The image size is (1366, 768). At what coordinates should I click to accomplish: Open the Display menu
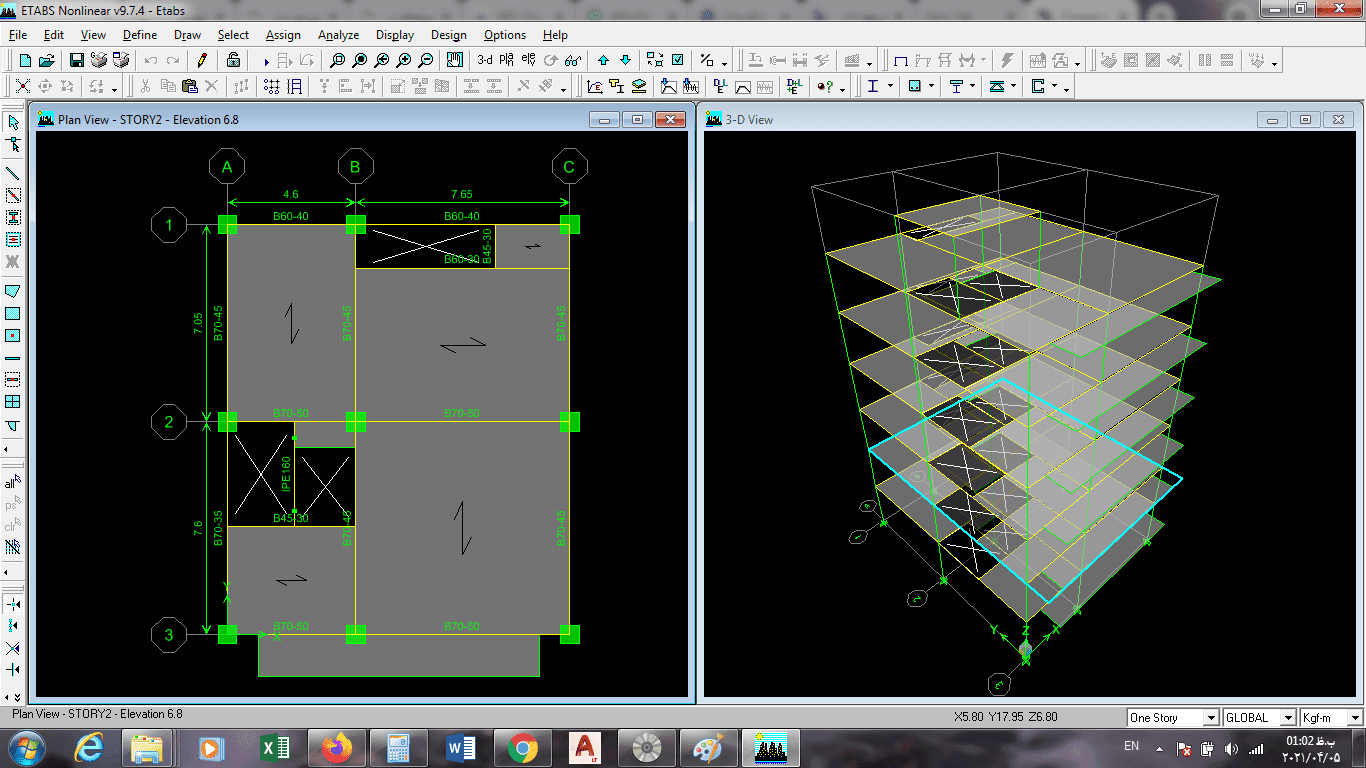[x=395, y=35]
